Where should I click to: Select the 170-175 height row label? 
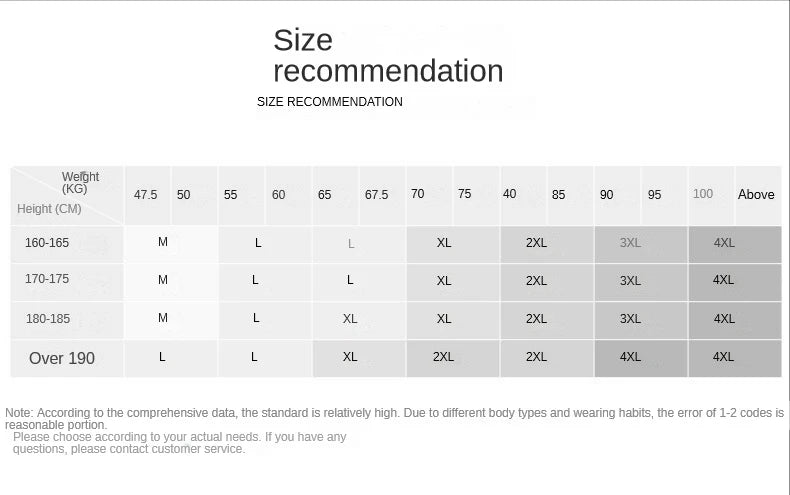[47, 279]
